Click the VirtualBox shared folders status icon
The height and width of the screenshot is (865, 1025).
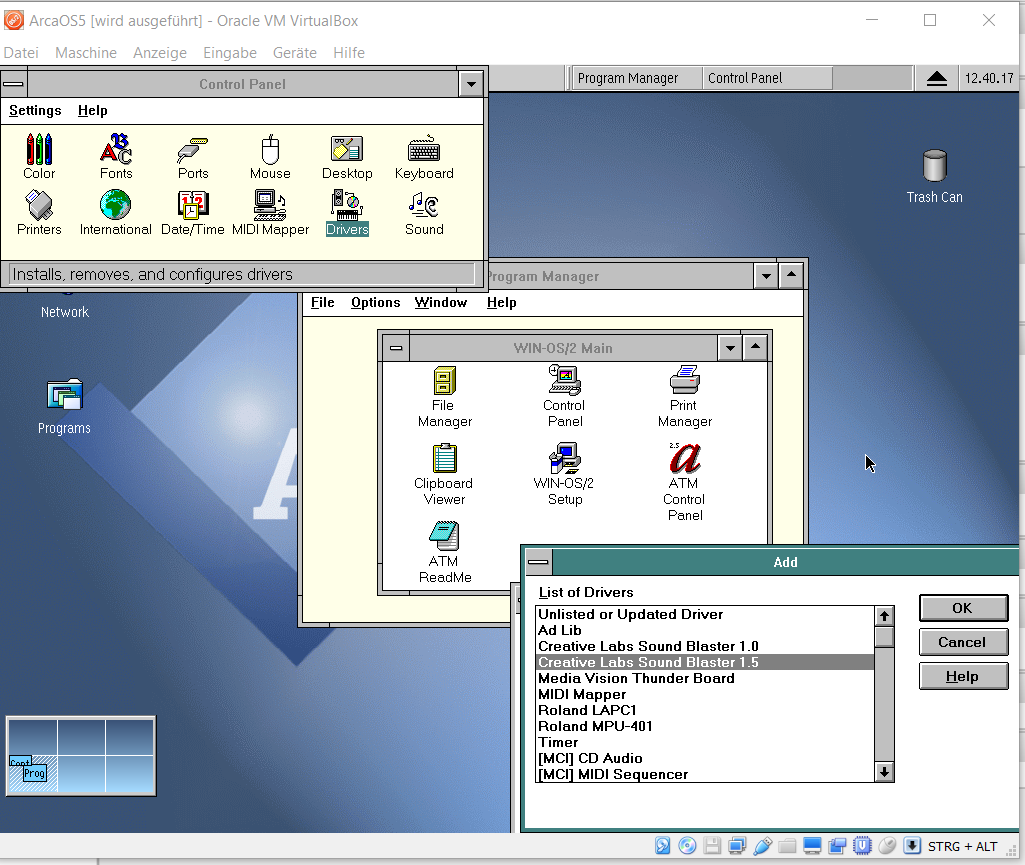point(787,845)
